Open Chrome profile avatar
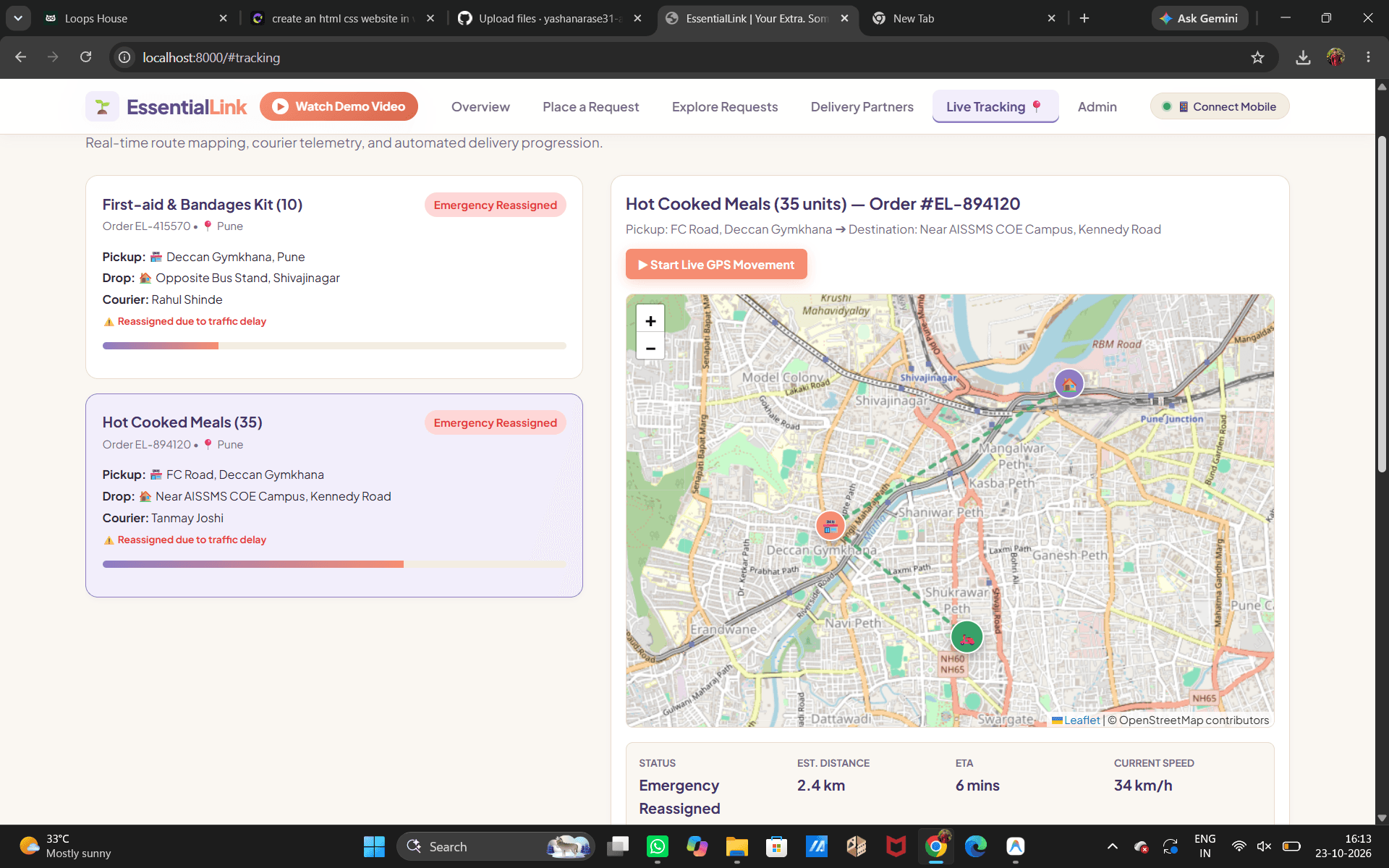 click(1335, 57)
